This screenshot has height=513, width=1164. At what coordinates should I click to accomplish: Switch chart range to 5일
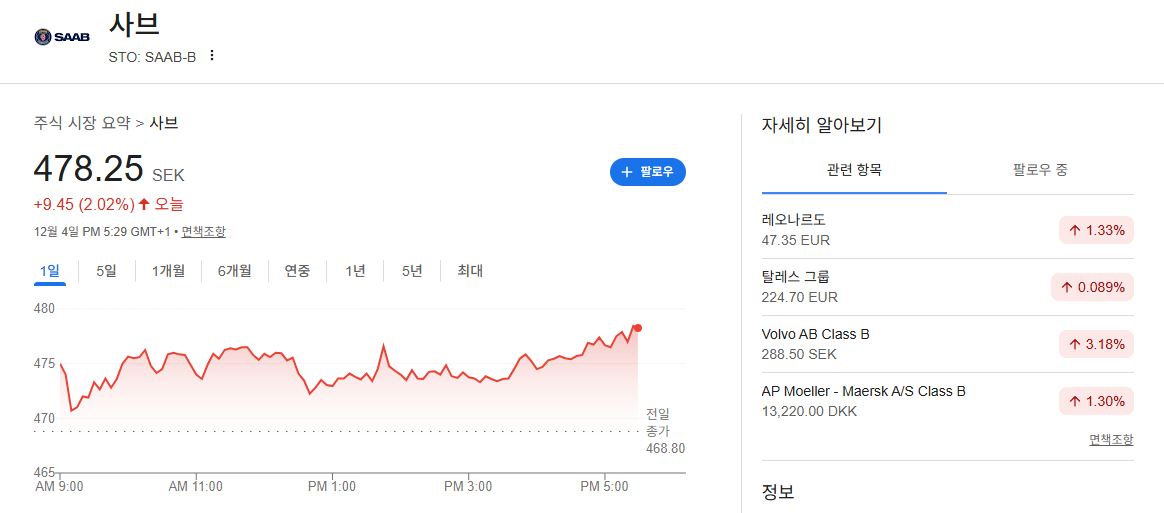point(106,271)
